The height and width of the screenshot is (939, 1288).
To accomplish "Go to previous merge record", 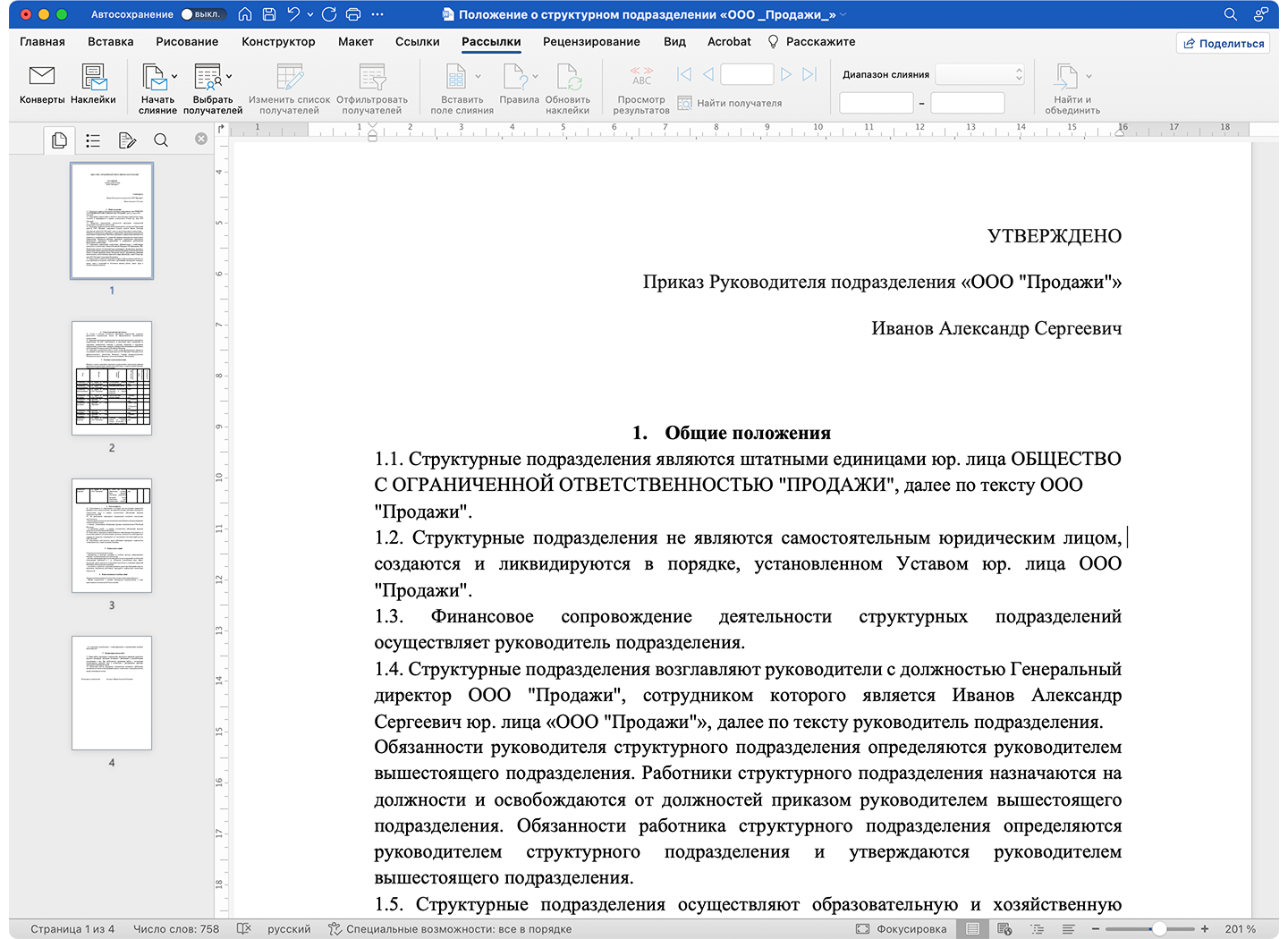I will (708, 74).
